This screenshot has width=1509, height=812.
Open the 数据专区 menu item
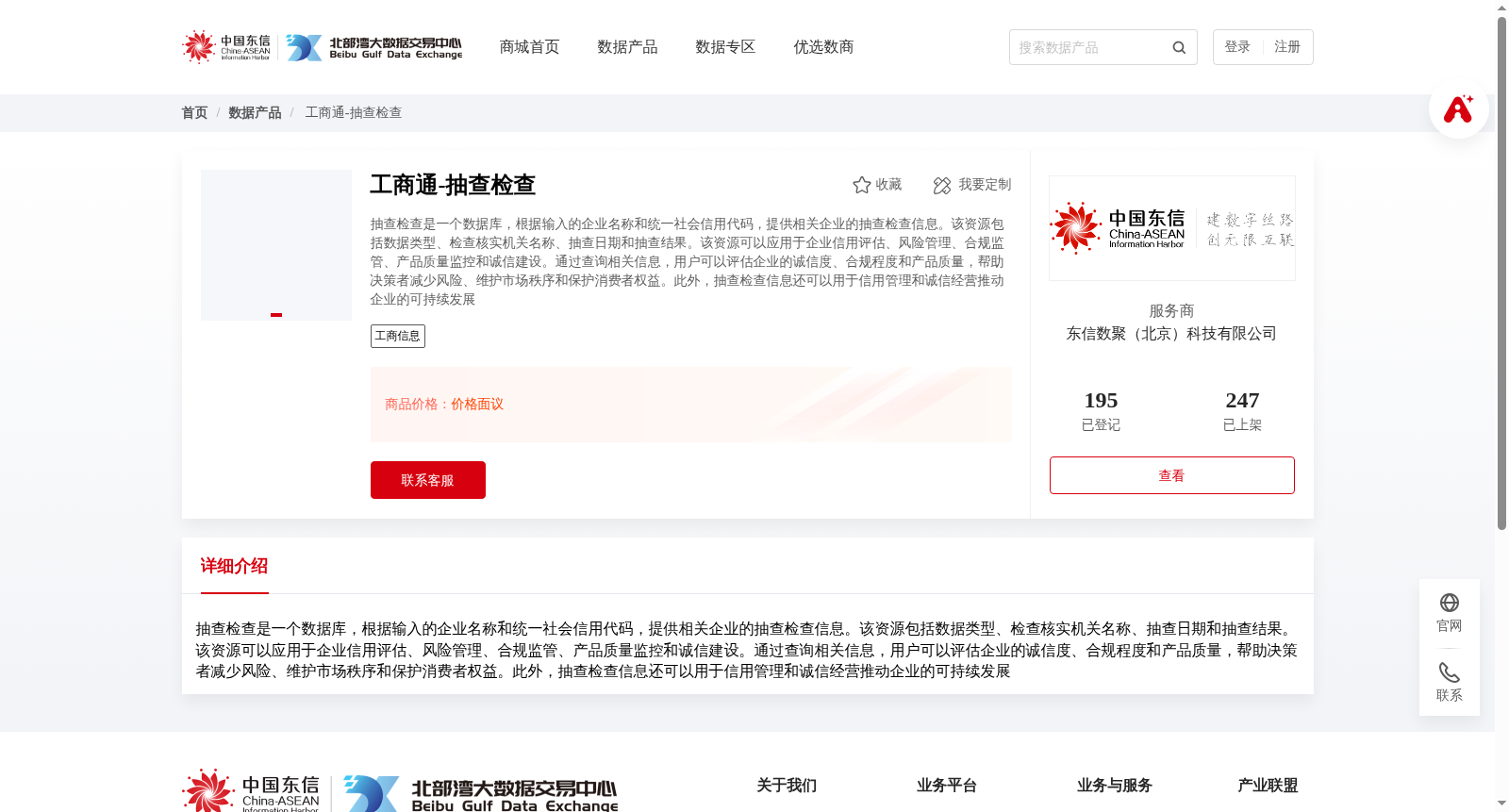coord(725,47)
